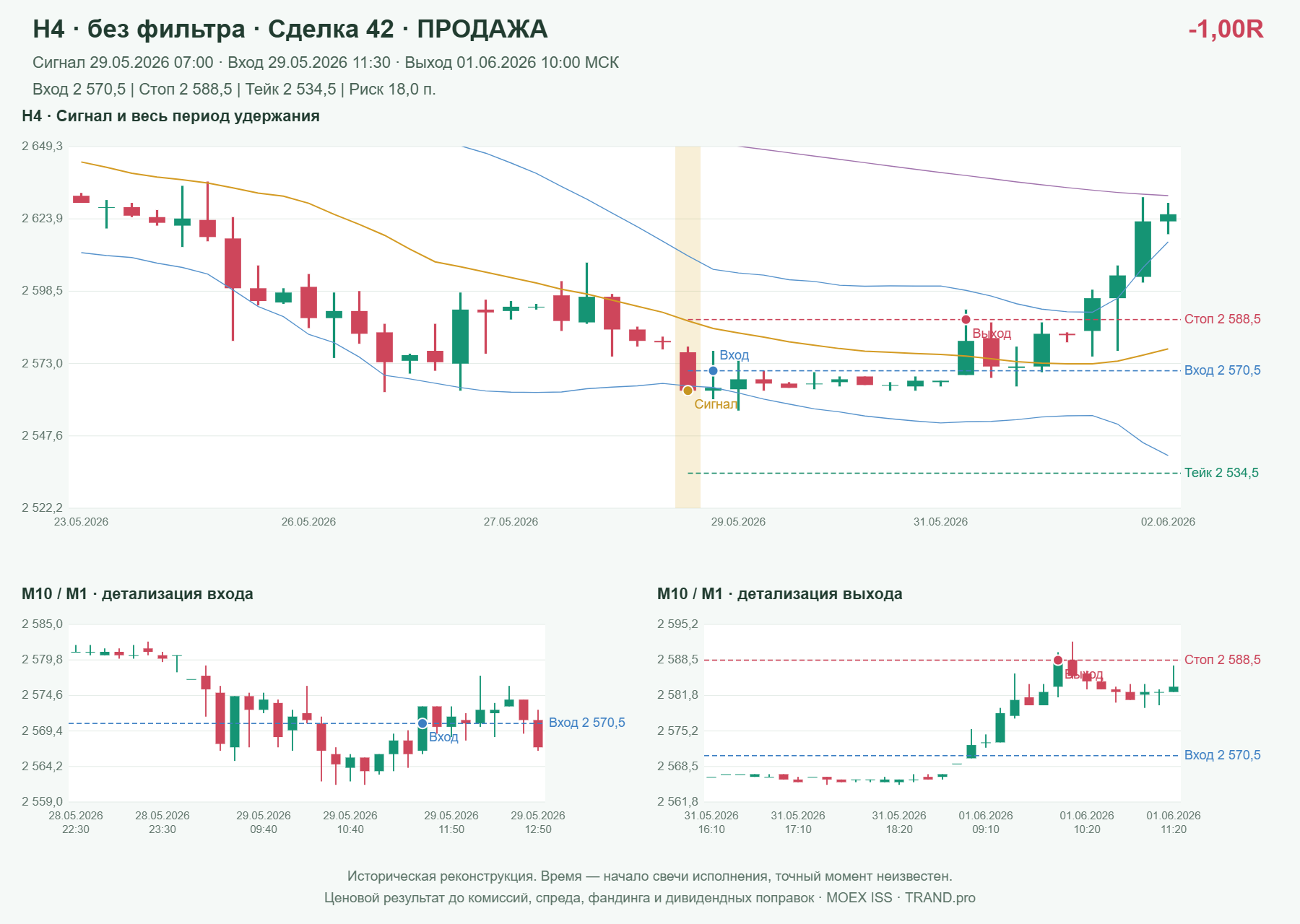The width and height of the screenshot is (1300, 924).
Task: Click the line 'Вход 2 570,5 | Стоп 2 588,5 | Тейк...'
Action: (234, 90)
